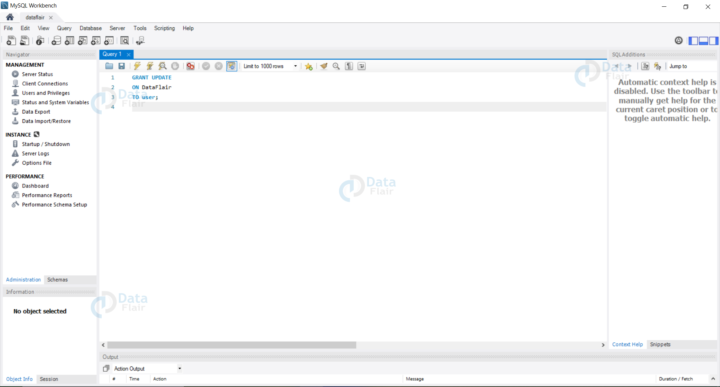Toggle the bottom output panel visibility

coord(703,41)
